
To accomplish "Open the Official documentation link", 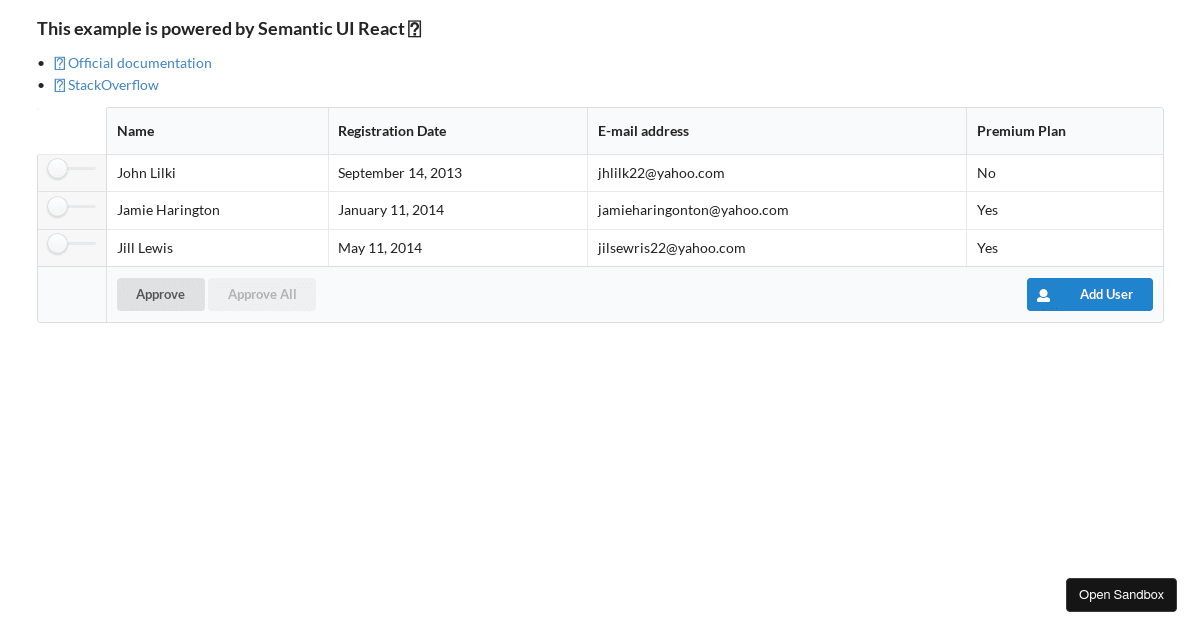I will 138,62.
